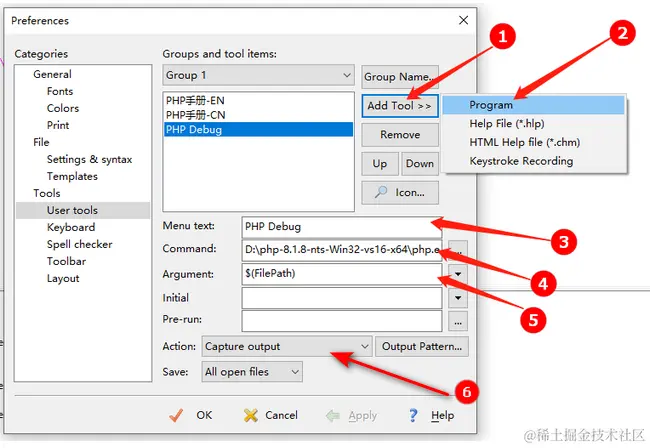Screen dimensions: 650x448
Task: Select General in Categories tree
Action: click(x=52, y=74)
